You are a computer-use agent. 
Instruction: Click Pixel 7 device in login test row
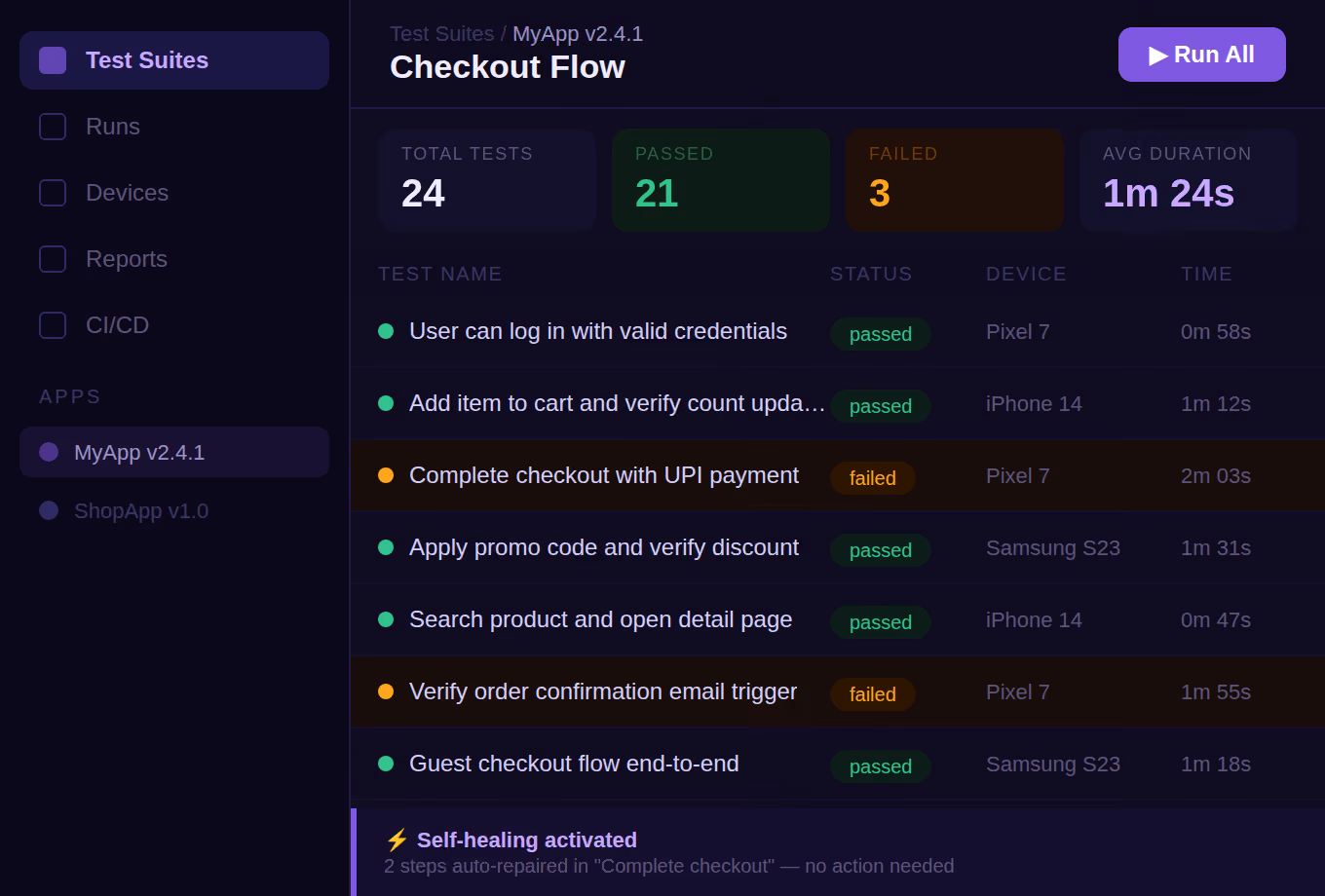click(x=1018, y=332)
